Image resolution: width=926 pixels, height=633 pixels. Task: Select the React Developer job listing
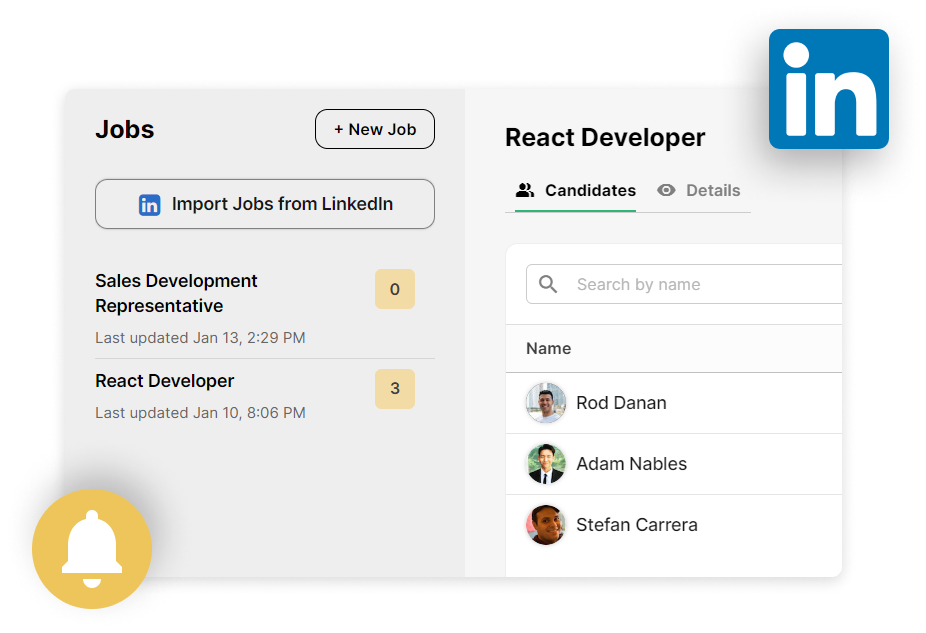point(165,381)
